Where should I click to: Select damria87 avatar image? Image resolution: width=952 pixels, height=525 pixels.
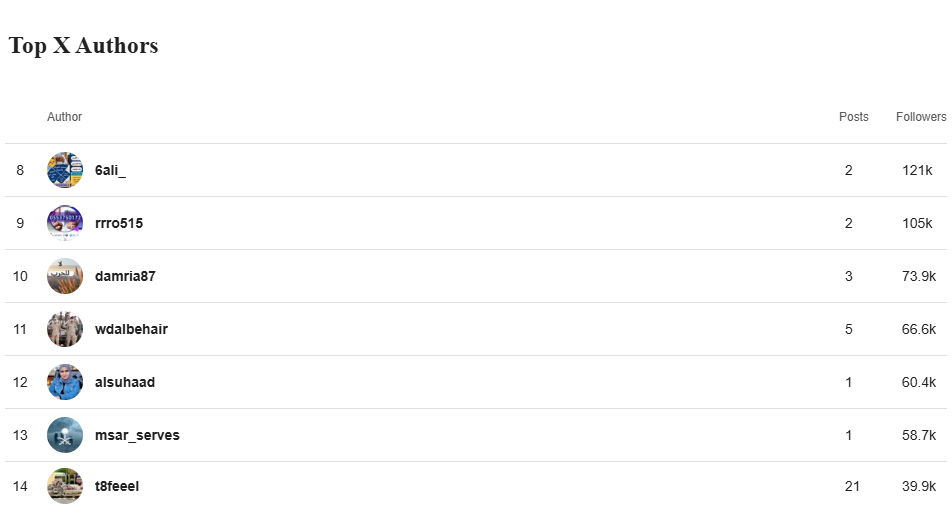[x=65, y=276]
